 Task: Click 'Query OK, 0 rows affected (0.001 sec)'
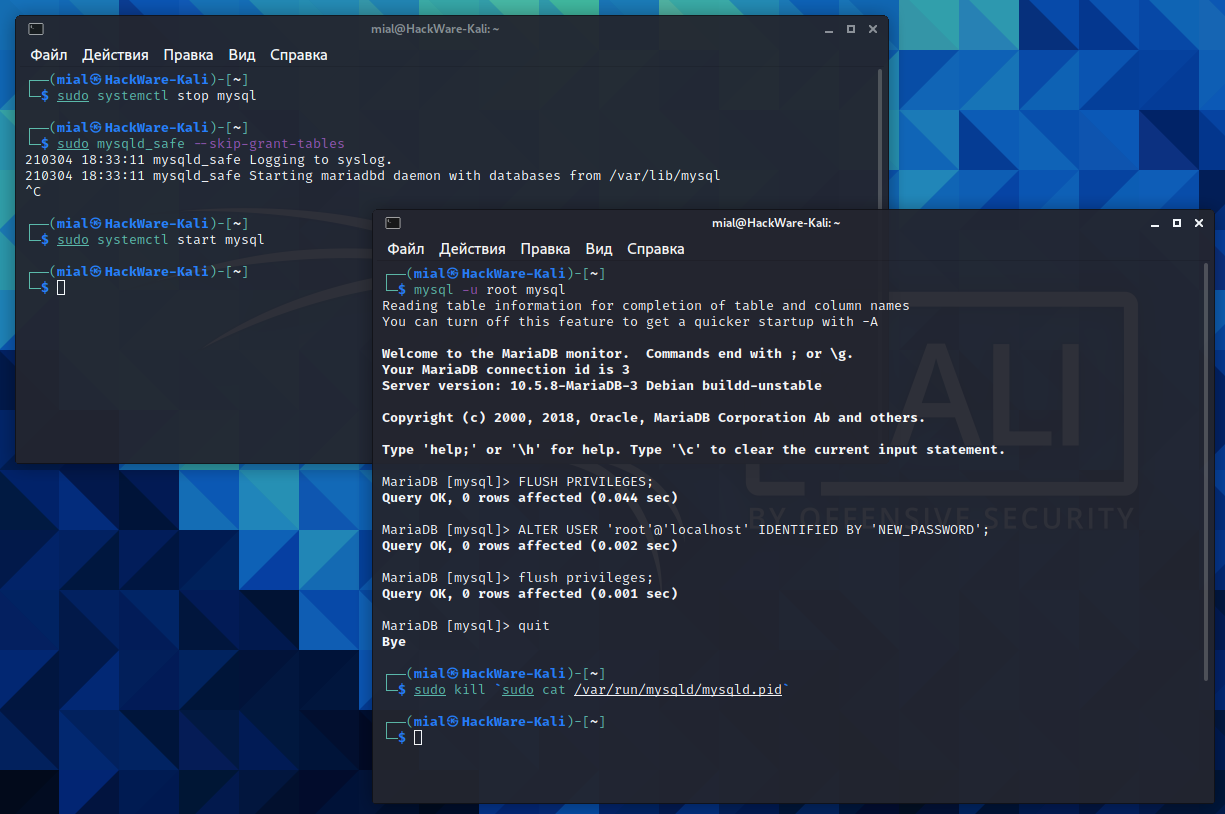click(x=530, y=594)
